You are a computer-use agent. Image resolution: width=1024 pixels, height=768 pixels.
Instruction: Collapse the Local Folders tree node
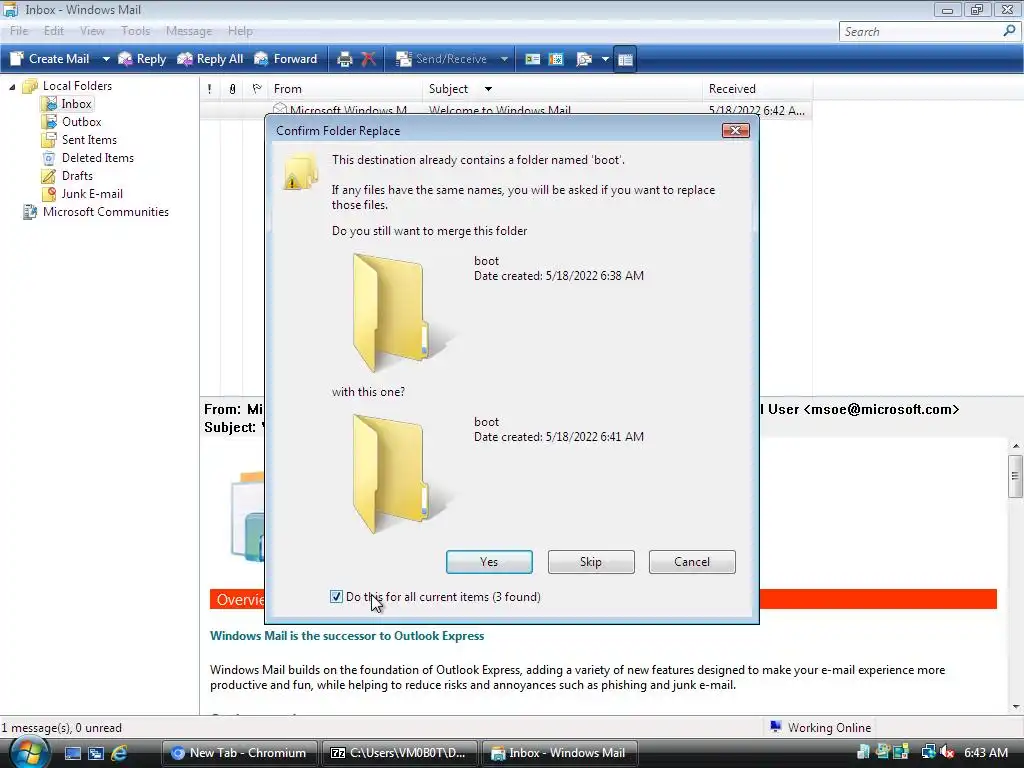(x=12, y=86)
